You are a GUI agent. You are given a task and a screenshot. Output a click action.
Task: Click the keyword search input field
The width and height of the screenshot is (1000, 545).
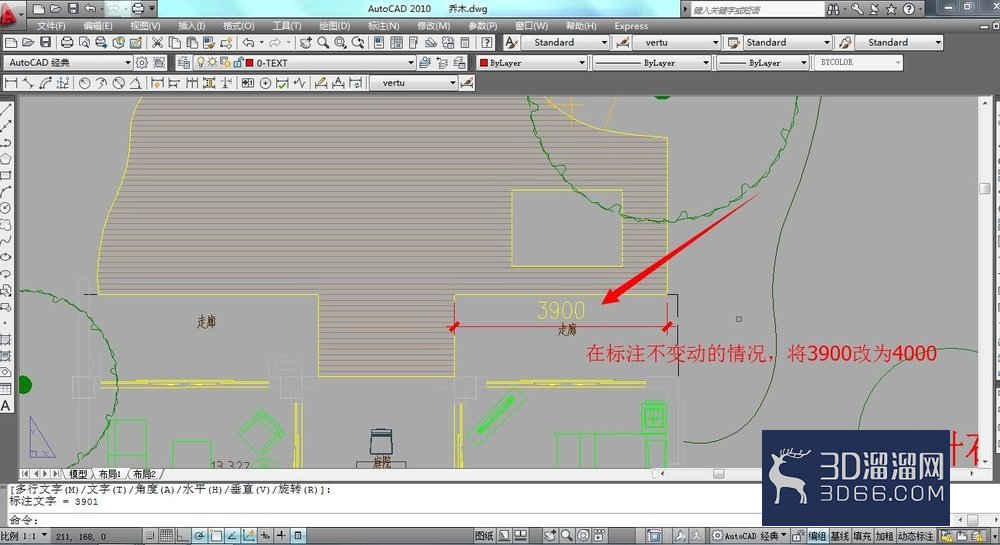758,10
